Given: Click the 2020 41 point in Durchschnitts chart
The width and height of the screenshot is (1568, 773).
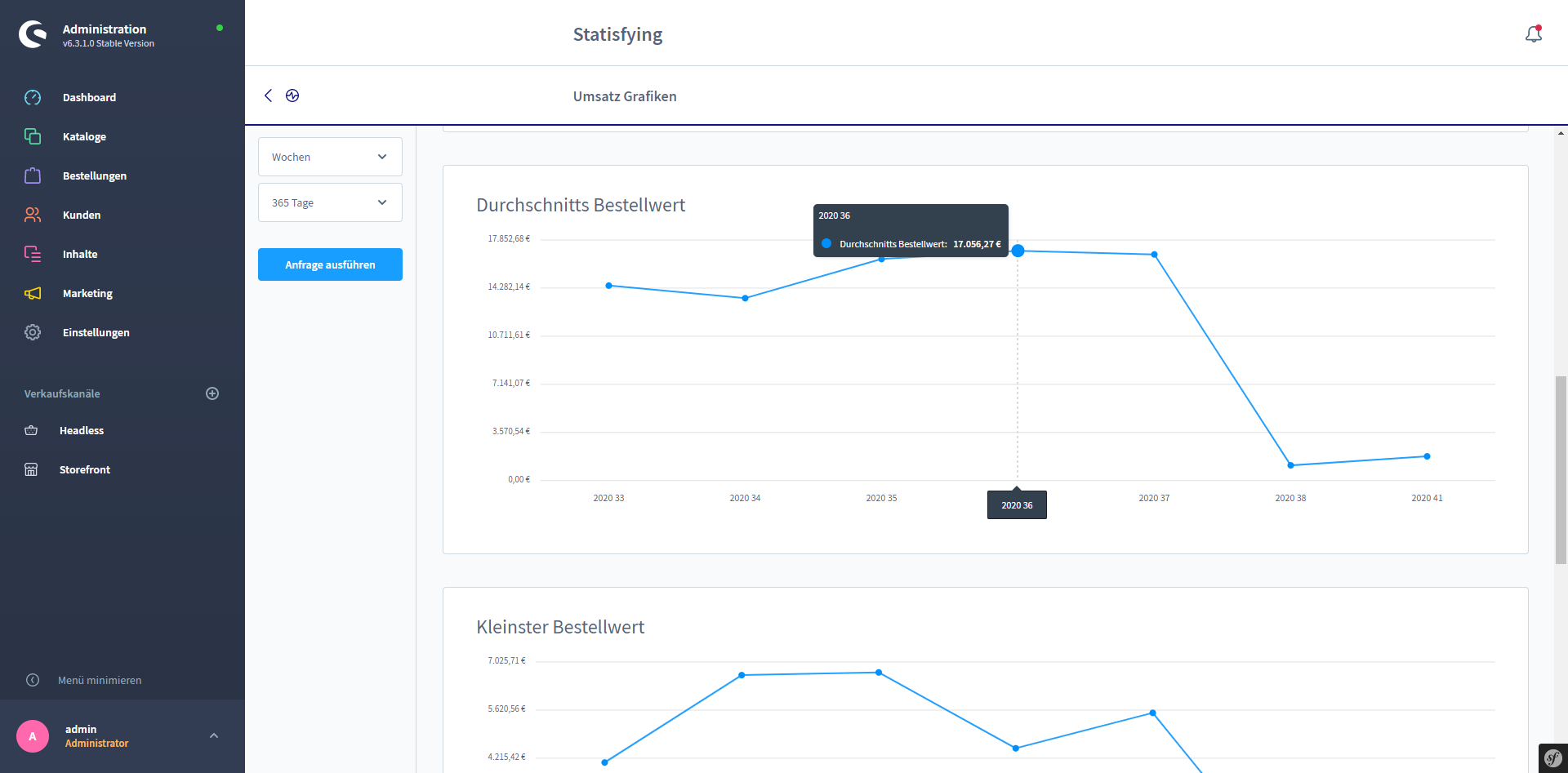Looking at the screenshot, I should (1427, 456).
